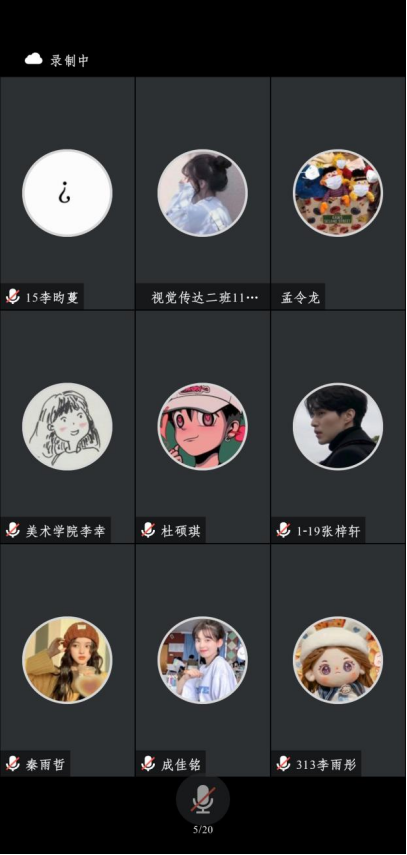Open the sketched girl avatar of 美术学院李幸
The width and height of the screenshot is (407, 855).
67,426
